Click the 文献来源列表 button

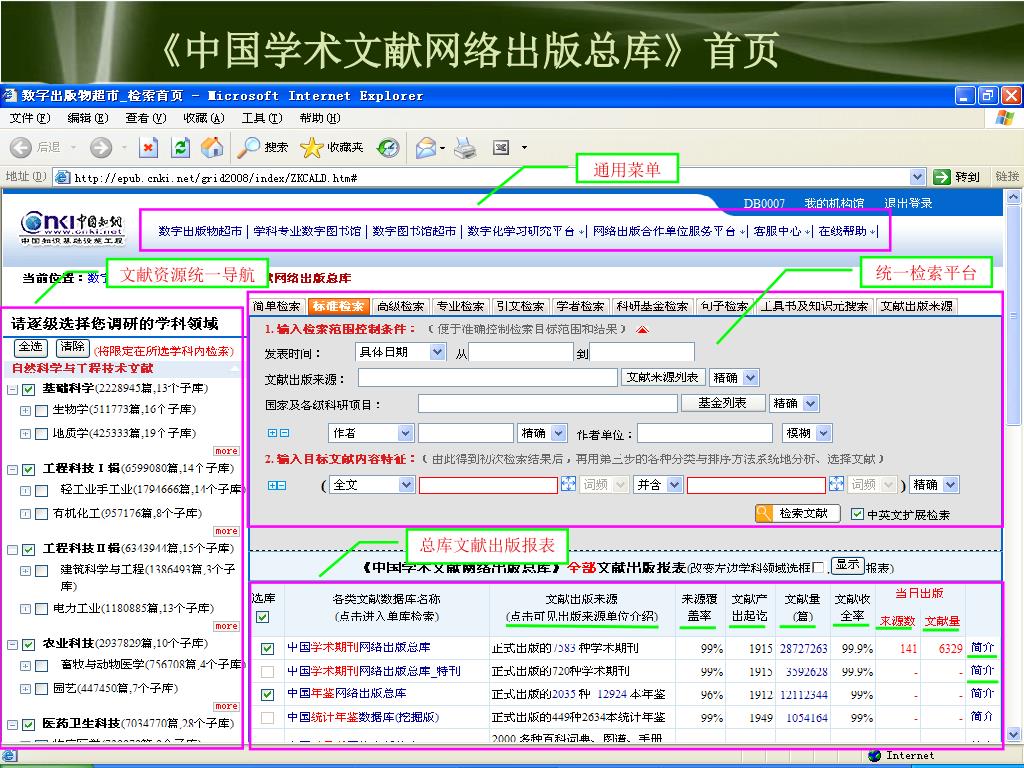click(662, 377)
